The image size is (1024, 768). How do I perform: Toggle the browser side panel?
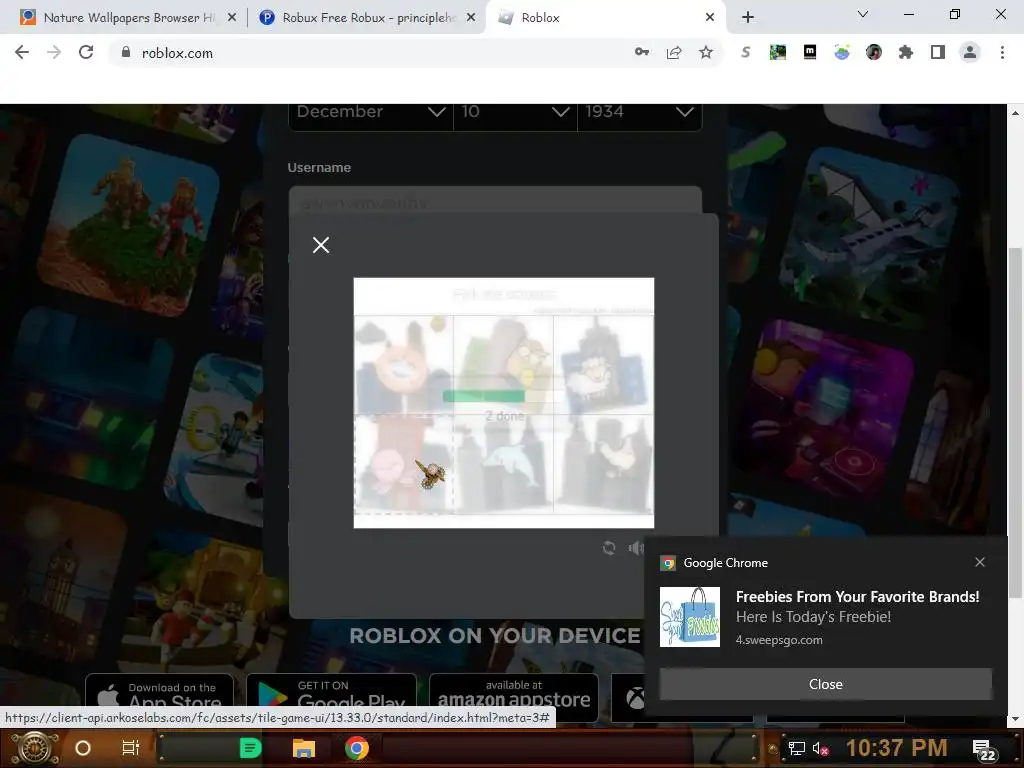point(938,52)
